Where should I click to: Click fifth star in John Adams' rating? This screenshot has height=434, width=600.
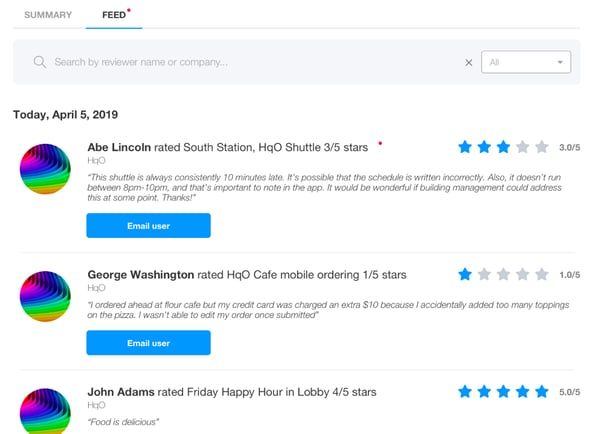point(541,392)
